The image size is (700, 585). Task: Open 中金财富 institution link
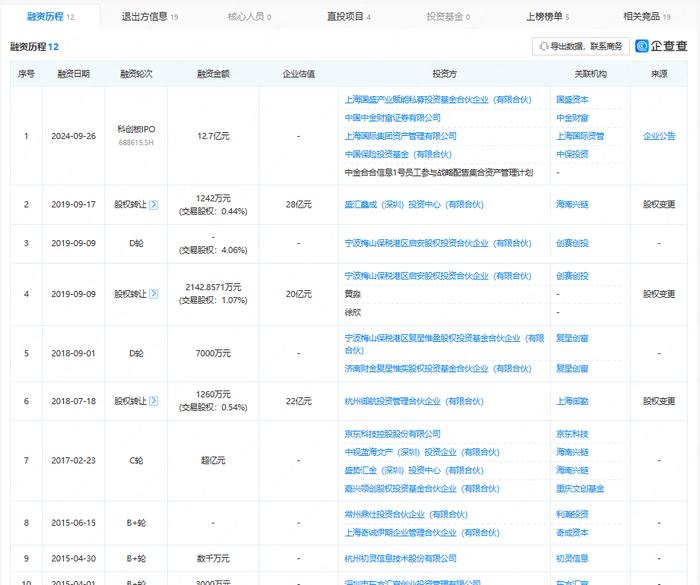(572, 118)
